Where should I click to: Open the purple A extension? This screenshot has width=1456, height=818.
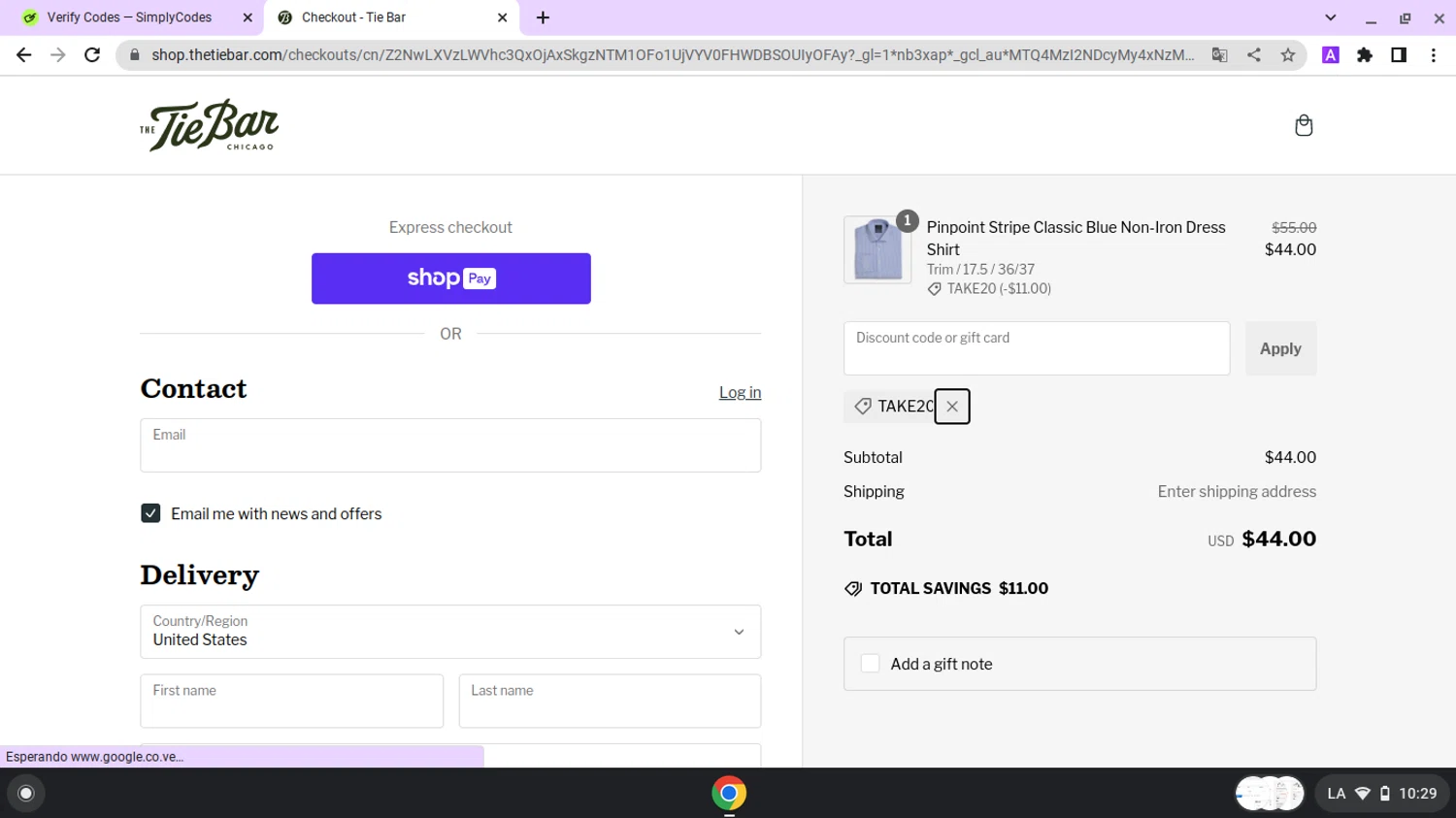click(1331, 55)
